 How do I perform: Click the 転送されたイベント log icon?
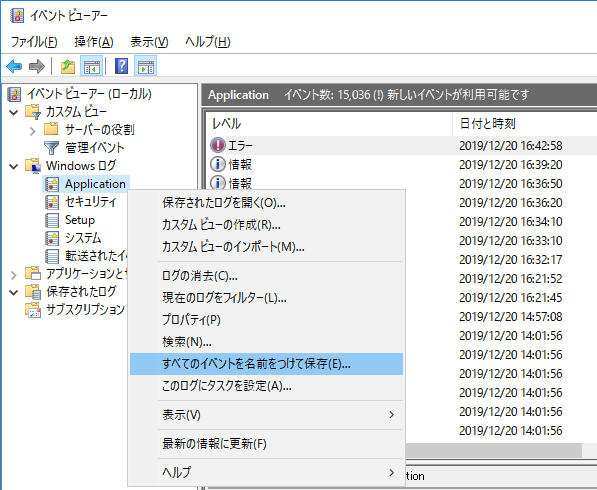click(52, 256)
